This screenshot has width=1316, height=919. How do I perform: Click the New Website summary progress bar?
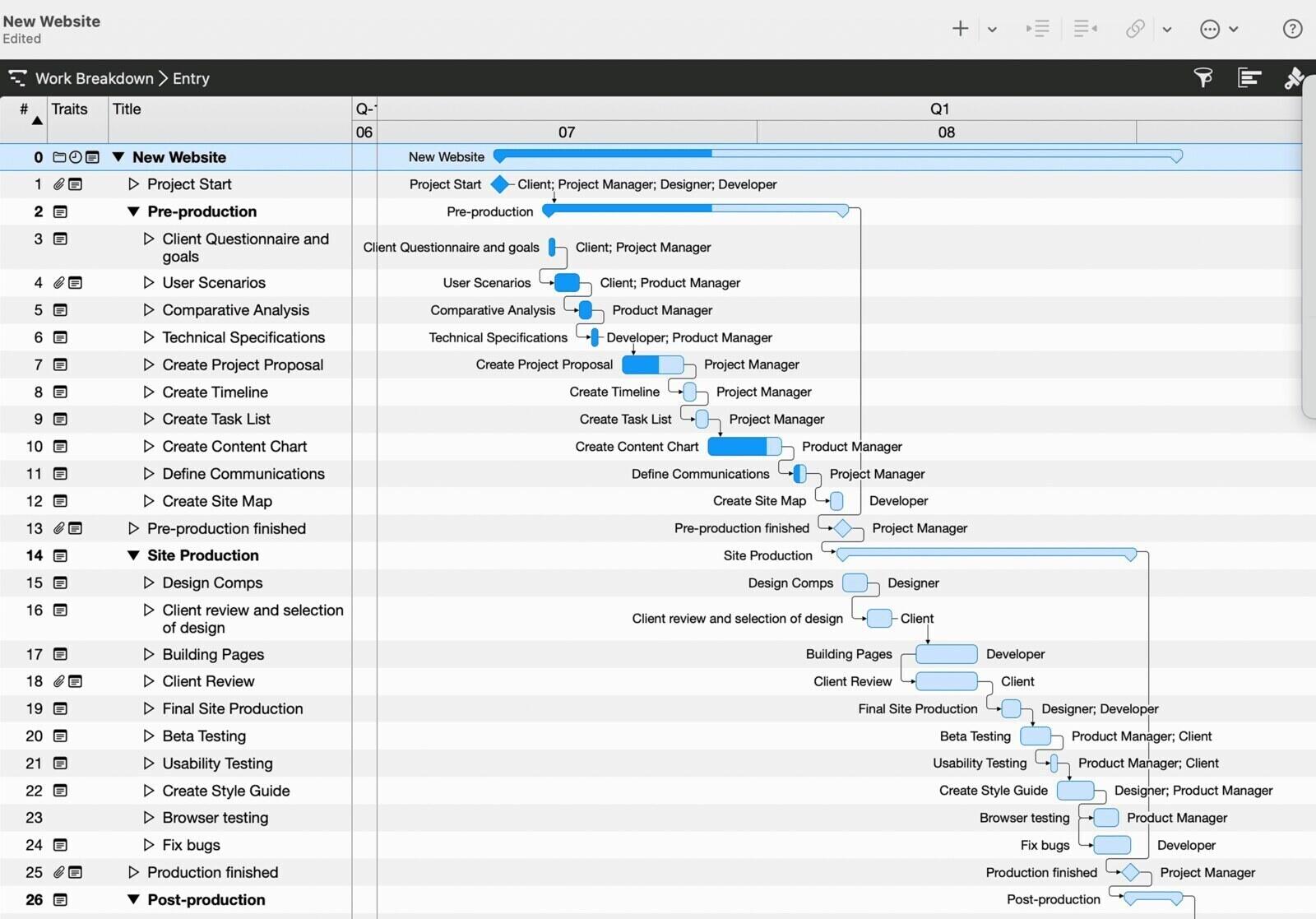click(837, 155)
